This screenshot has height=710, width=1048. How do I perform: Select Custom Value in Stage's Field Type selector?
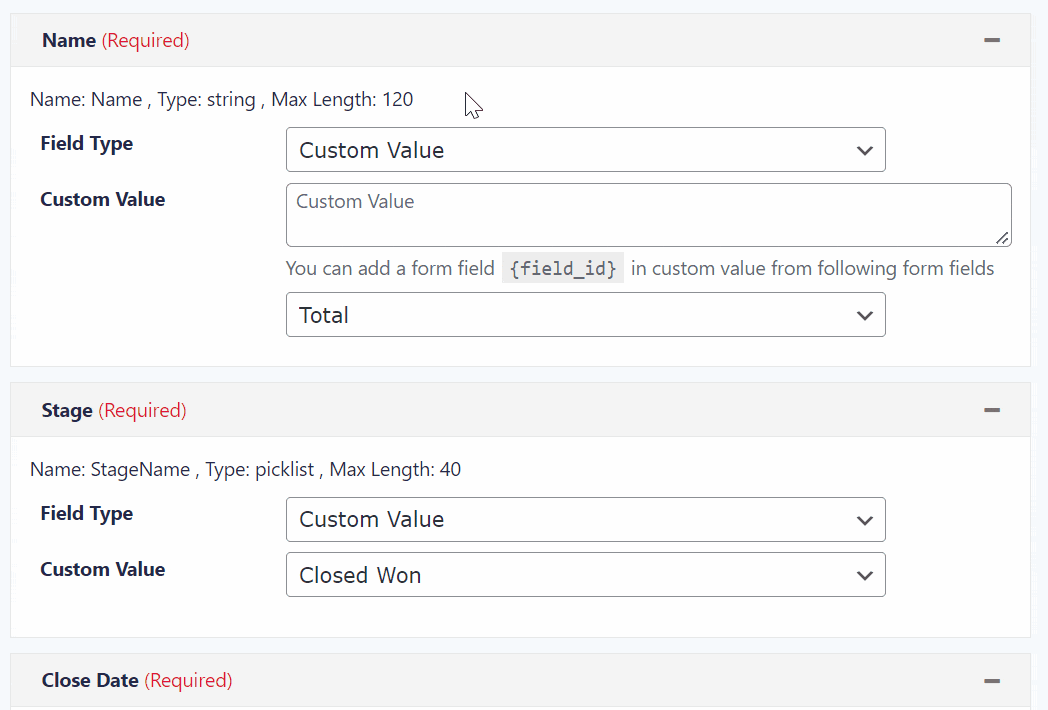[585, 519]
